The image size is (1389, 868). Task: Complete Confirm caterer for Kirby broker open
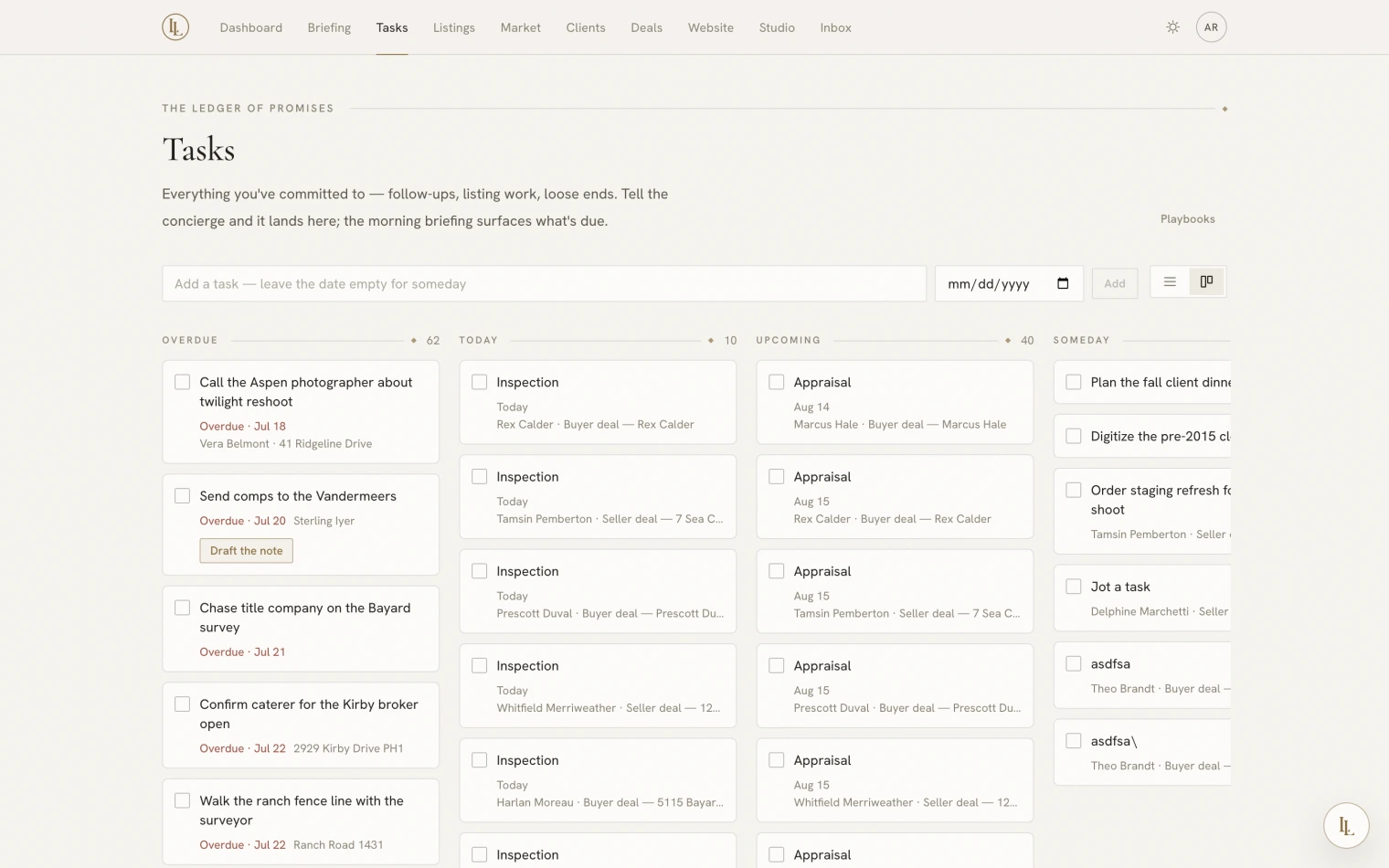[x=182, y=704]
